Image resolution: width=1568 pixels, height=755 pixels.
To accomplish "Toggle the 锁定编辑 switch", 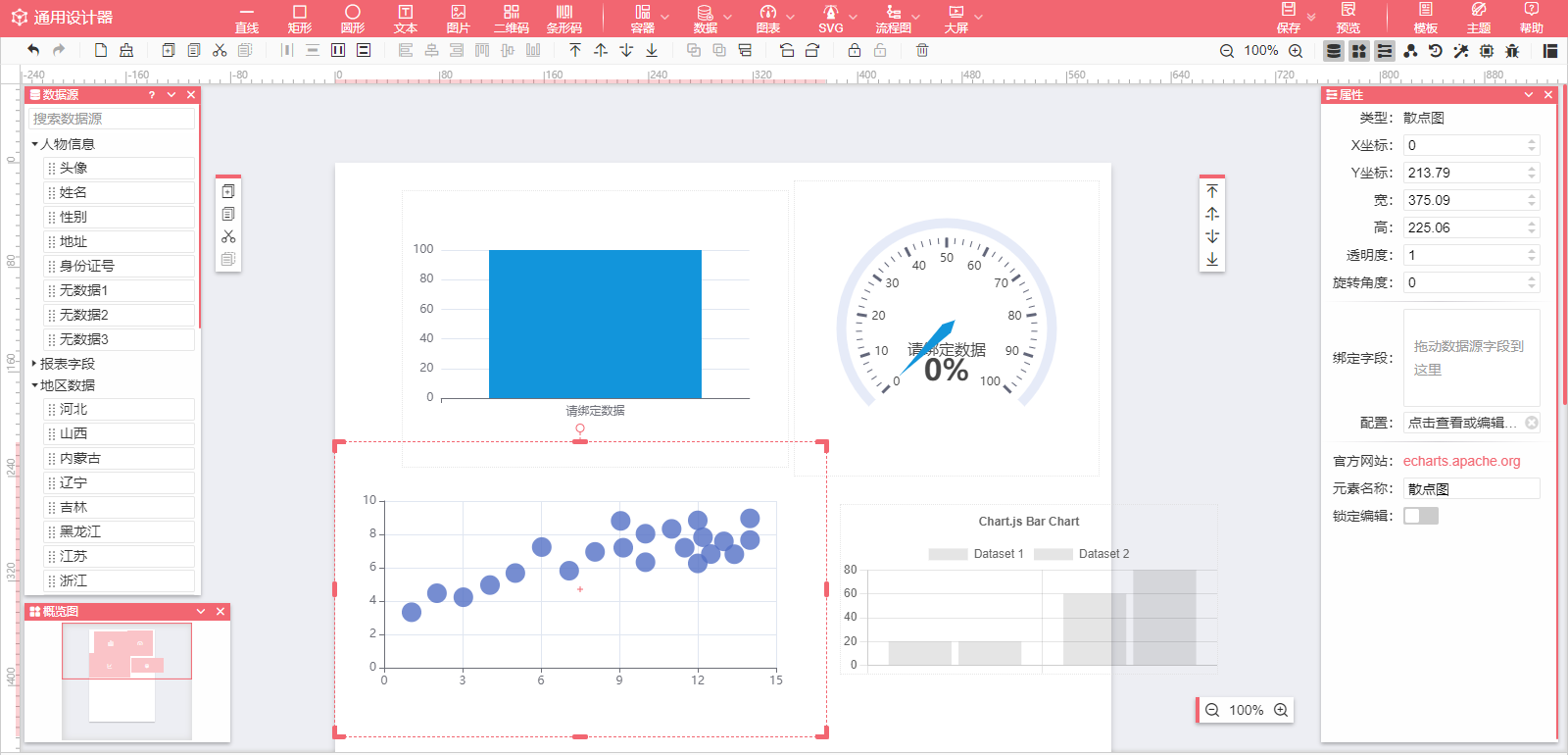I will pos(1421,516).
